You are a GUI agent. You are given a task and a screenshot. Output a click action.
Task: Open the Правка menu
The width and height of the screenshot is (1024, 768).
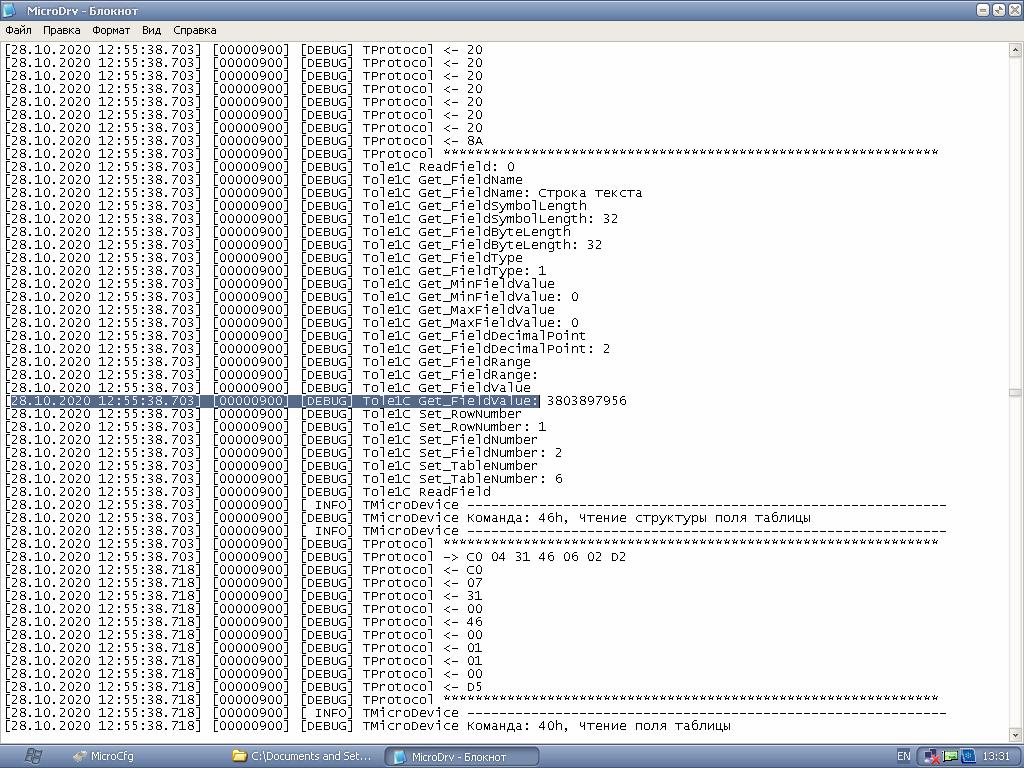[x=61, y=30]
